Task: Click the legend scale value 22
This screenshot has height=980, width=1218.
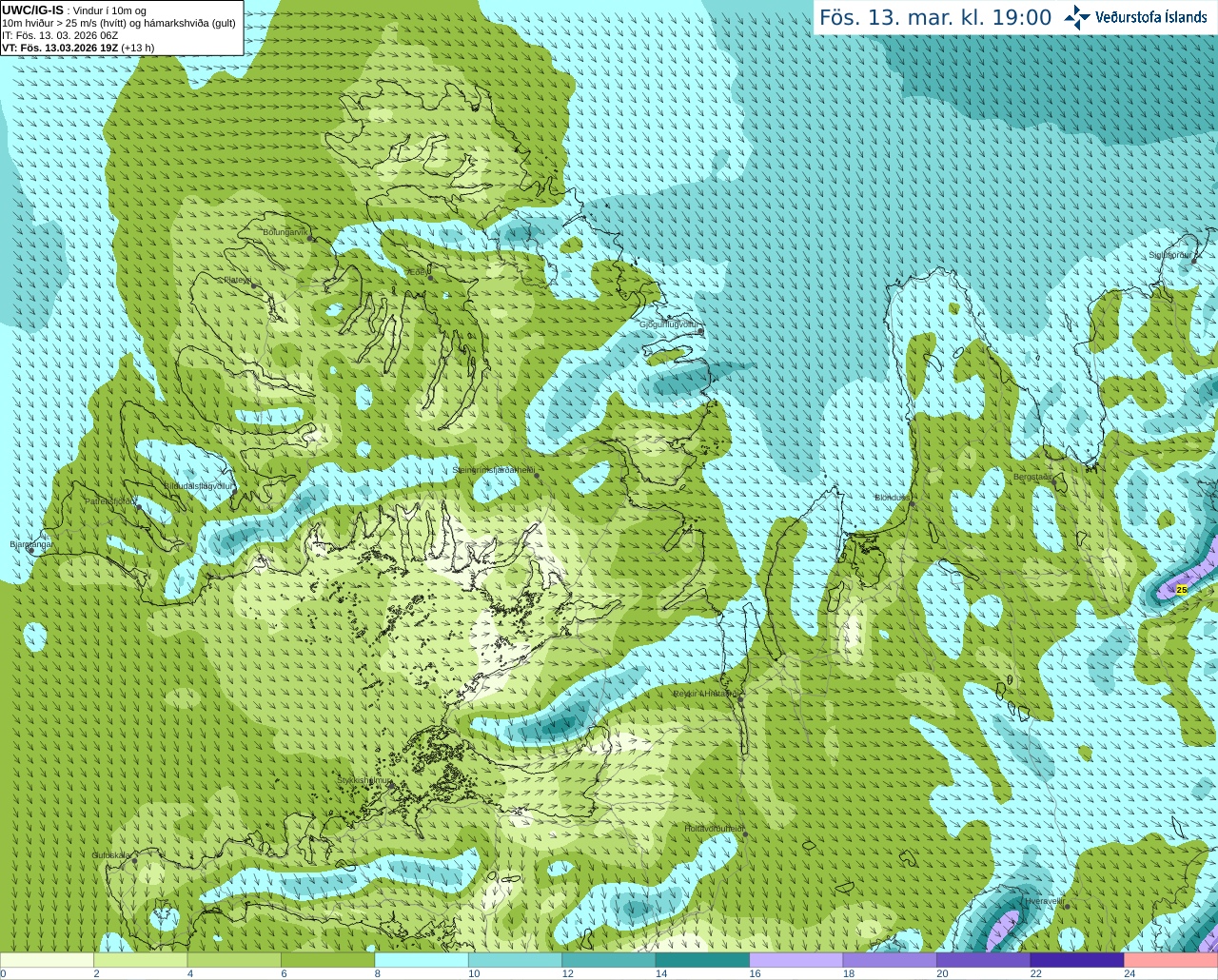Action: [1036, 973]
